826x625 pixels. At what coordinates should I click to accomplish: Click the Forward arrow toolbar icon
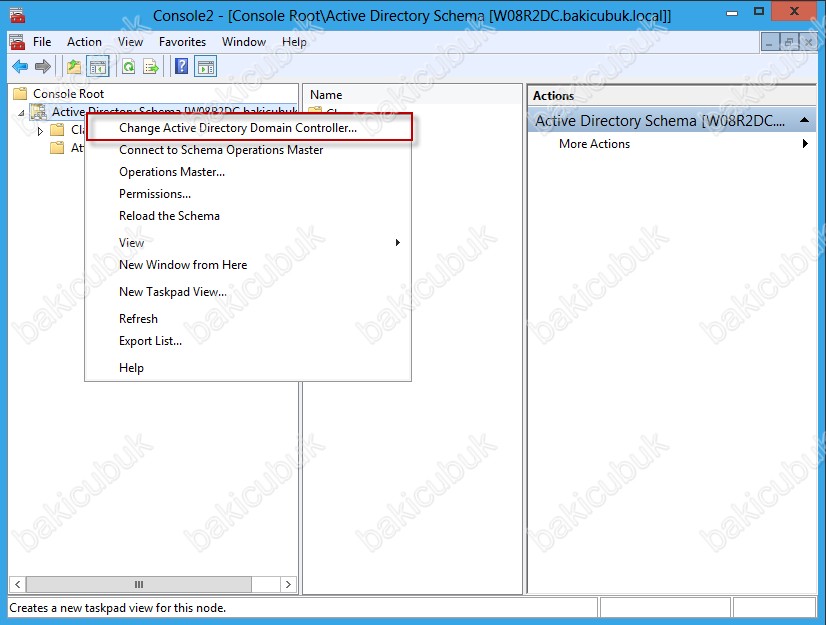click(43, 67)
